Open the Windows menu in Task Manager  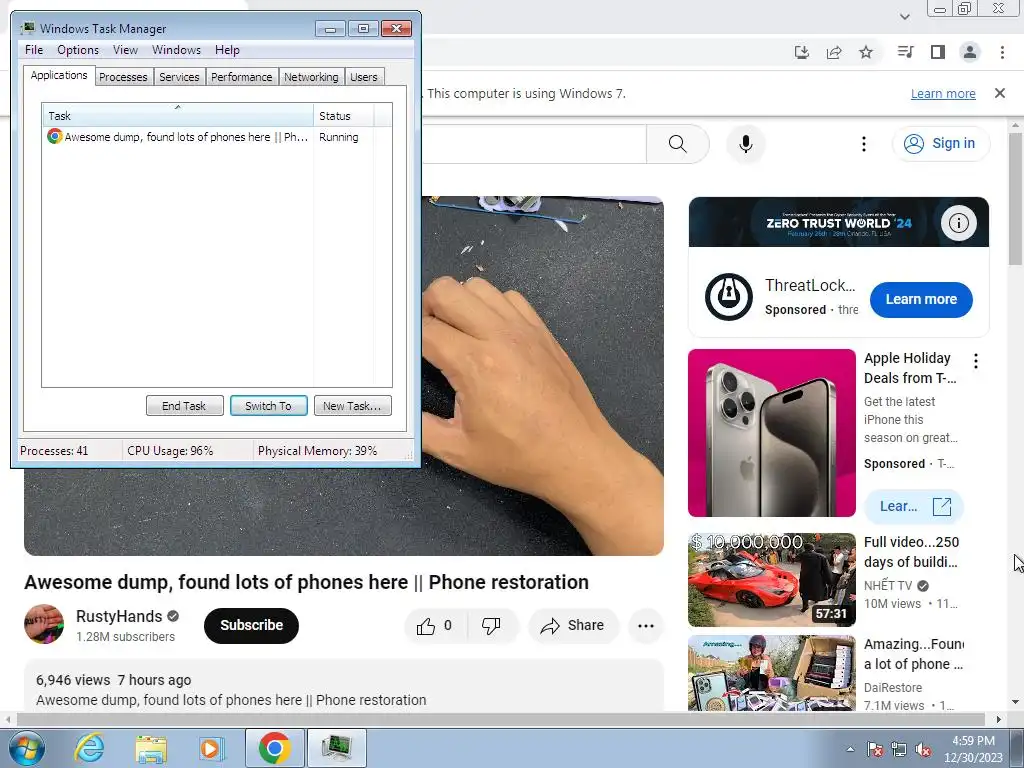tap(176, 50)
